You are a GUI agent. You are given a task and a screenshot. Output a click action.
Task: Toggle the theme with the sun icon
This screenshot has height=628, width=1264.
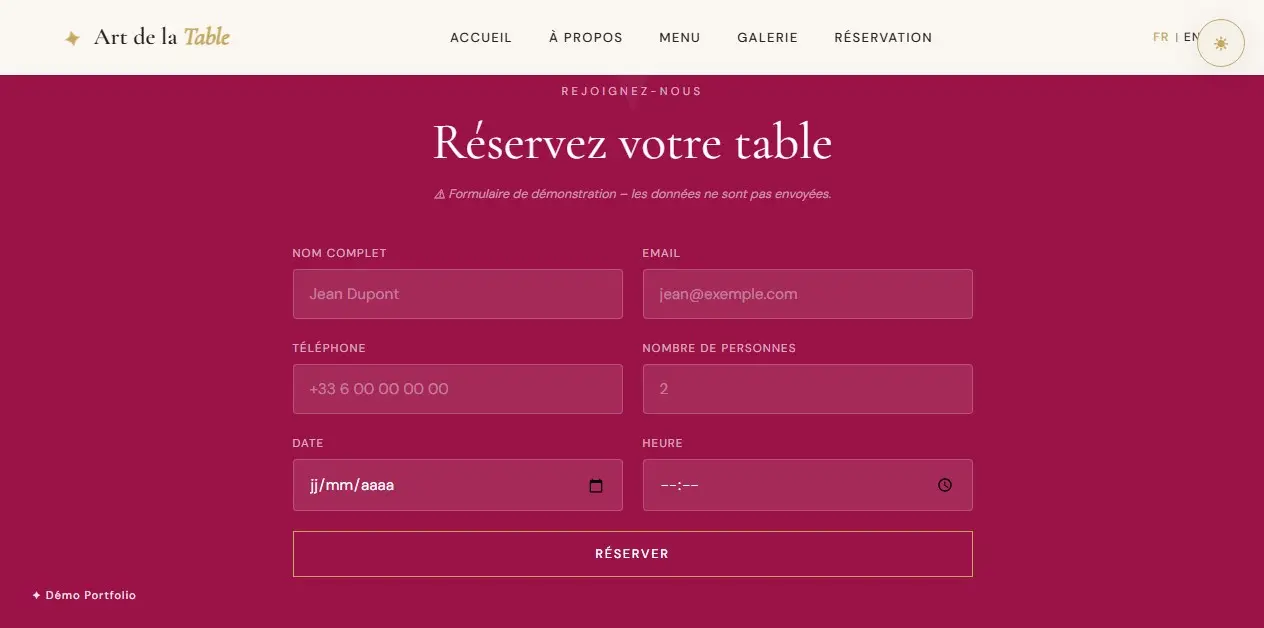1221,43
